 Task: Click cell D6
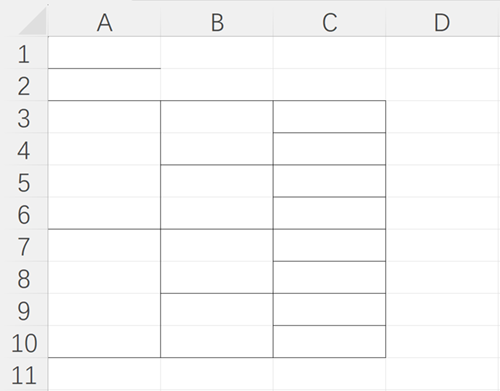click(442, 213)
